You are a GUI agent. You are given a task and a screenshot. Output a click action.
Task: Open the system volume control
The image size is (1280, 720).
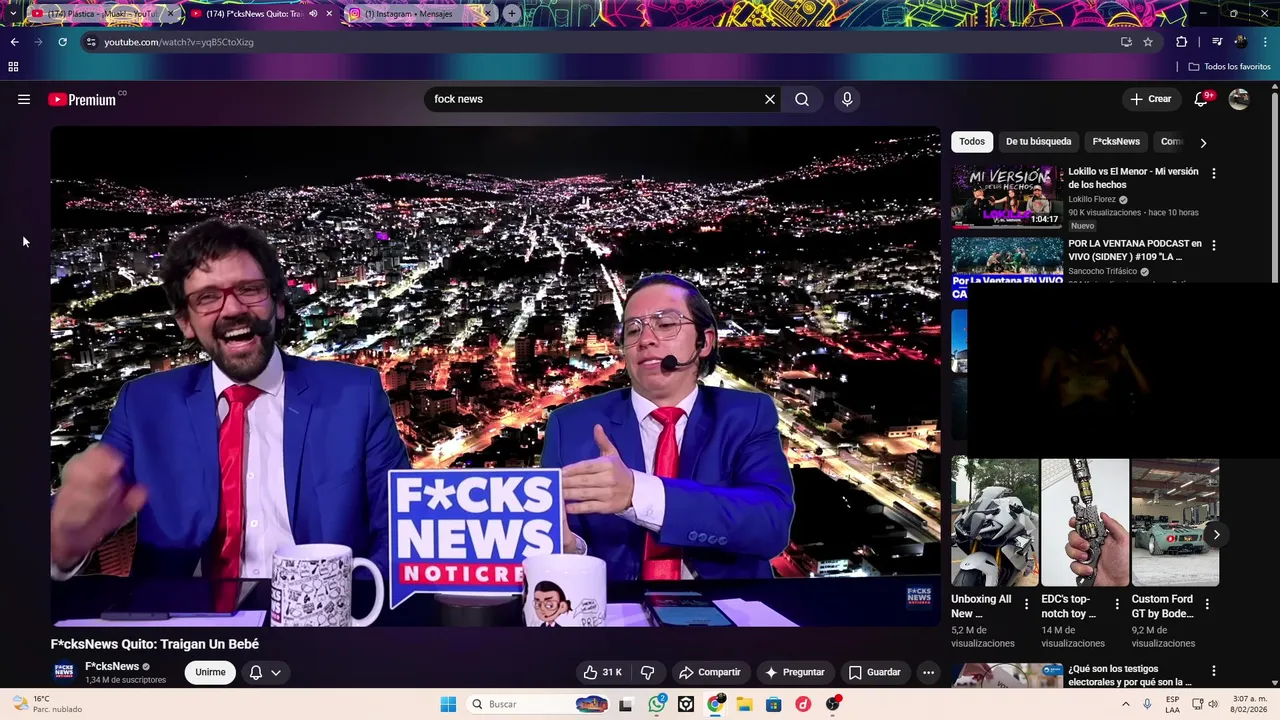pyautogui.click(x=1213, y=704)
